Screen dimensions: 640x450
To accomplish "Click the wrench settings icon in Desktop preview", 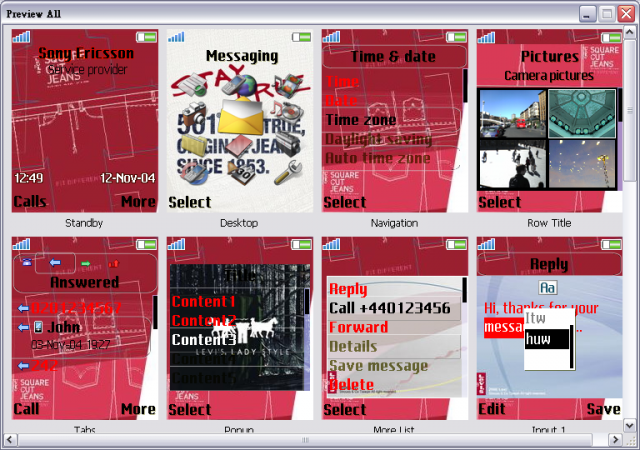I will 288,172.
